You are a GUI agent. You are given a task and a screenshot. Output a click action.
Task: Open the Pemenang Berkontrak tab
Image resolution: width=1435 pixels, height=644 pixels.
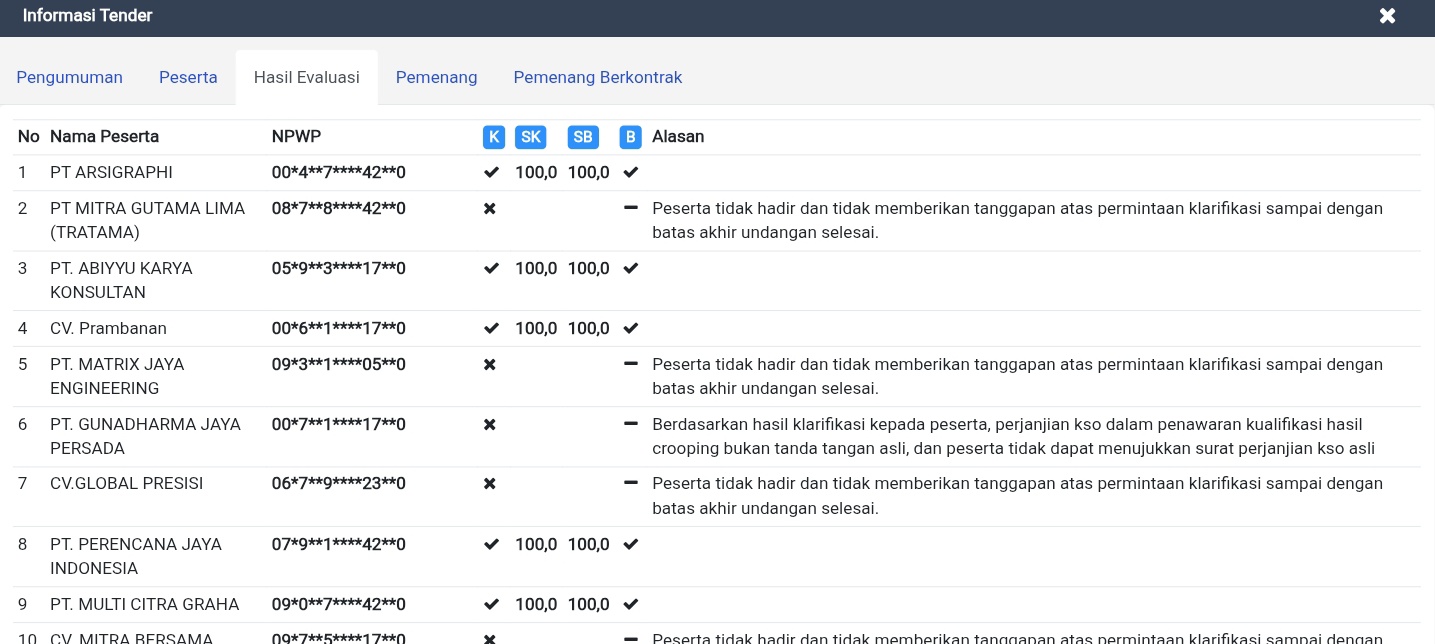[597, 78]
